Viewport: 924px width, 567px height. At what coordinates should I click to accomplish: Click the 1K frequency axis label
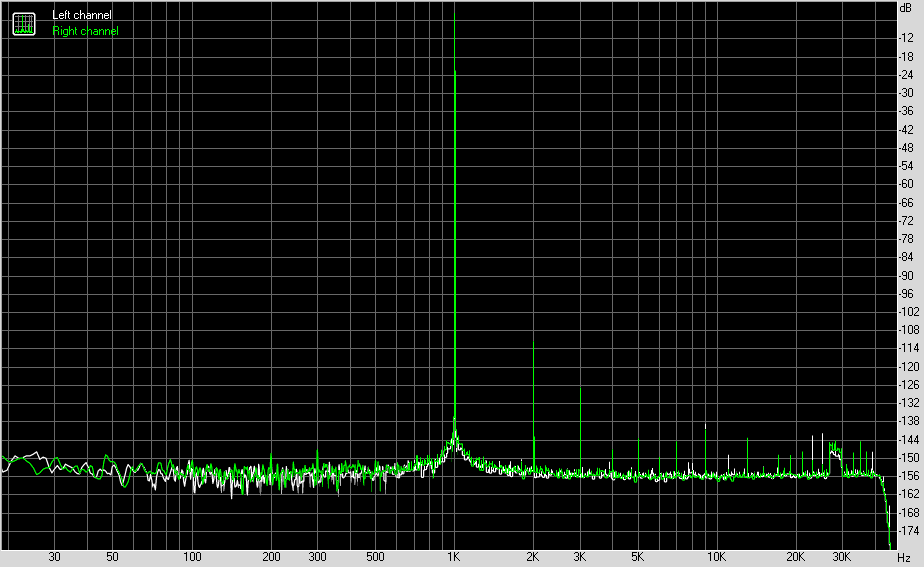tap(453, 557)
